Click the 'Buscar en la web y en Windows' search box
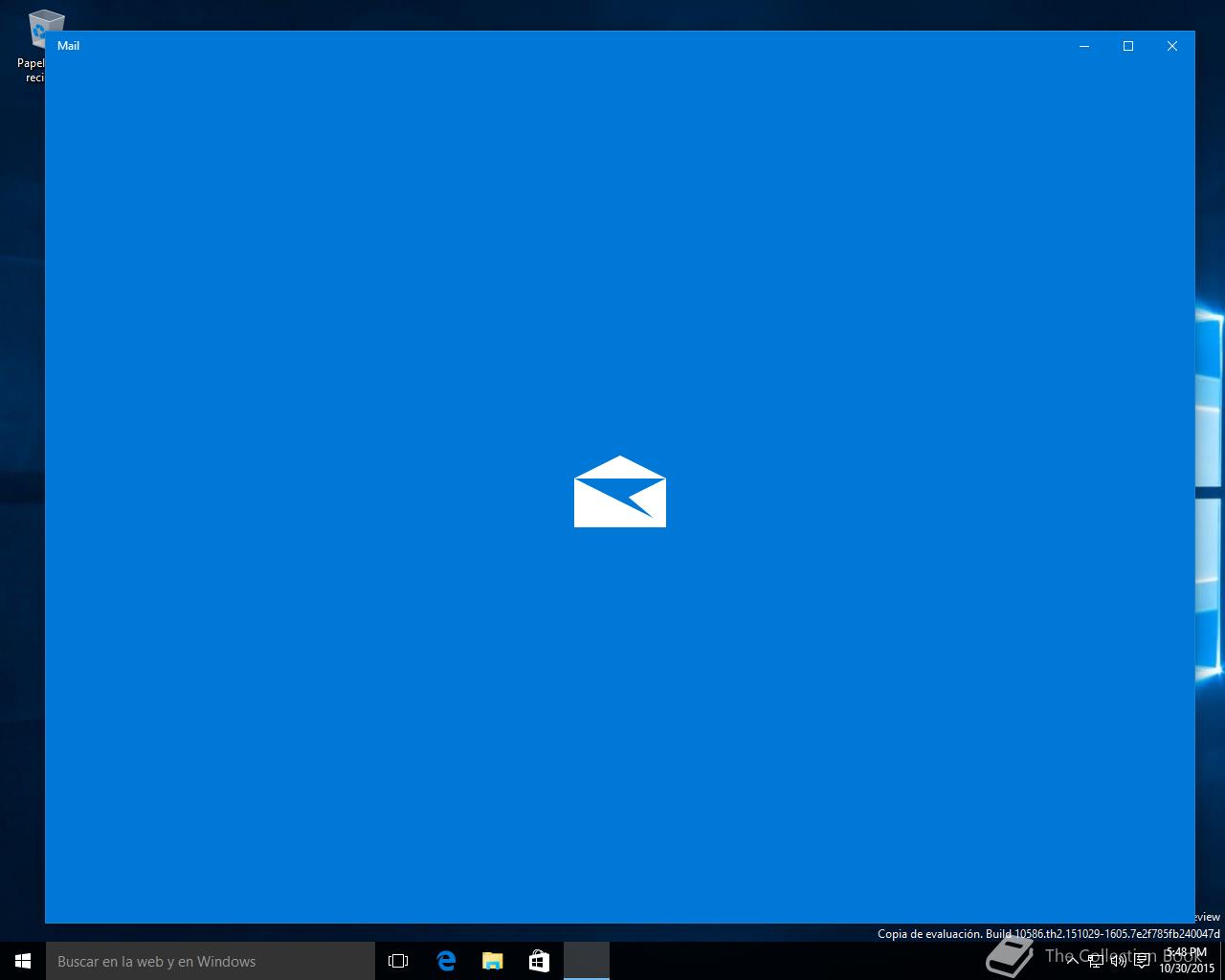Screen dimensions: 1225x980 (211, 961)
